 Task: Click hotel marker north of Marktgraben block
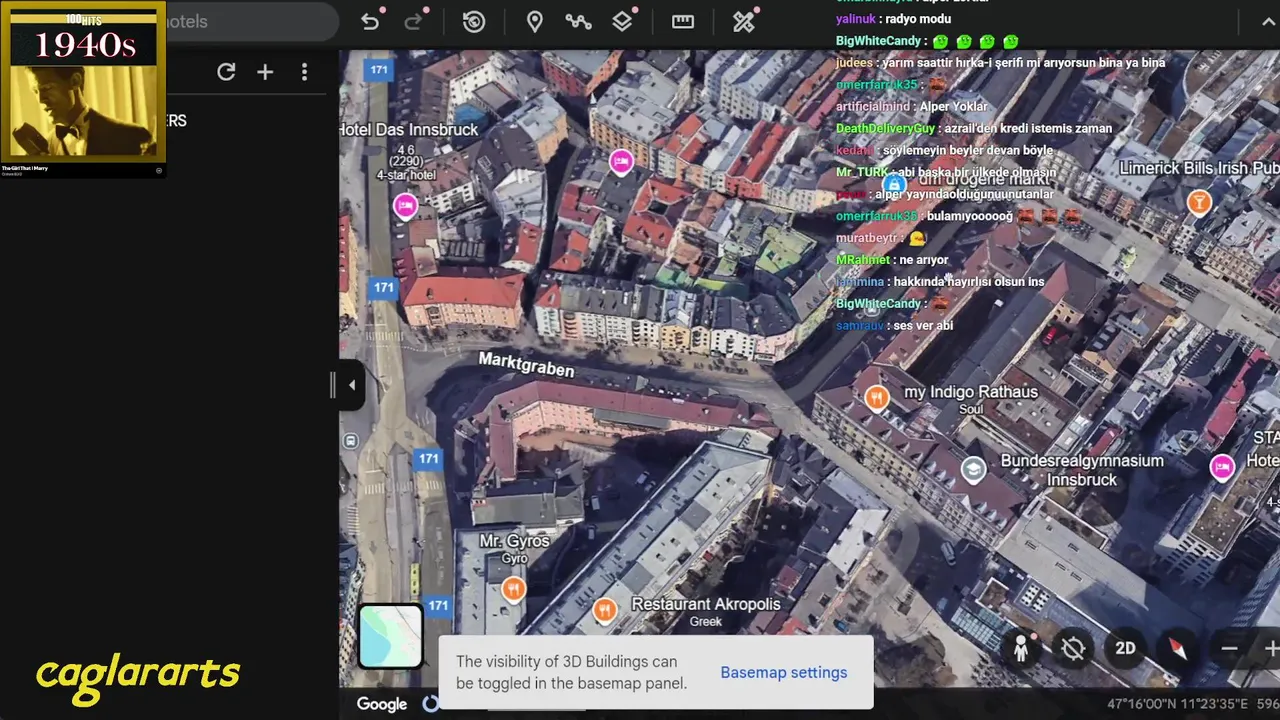click(x=621, y=161)
